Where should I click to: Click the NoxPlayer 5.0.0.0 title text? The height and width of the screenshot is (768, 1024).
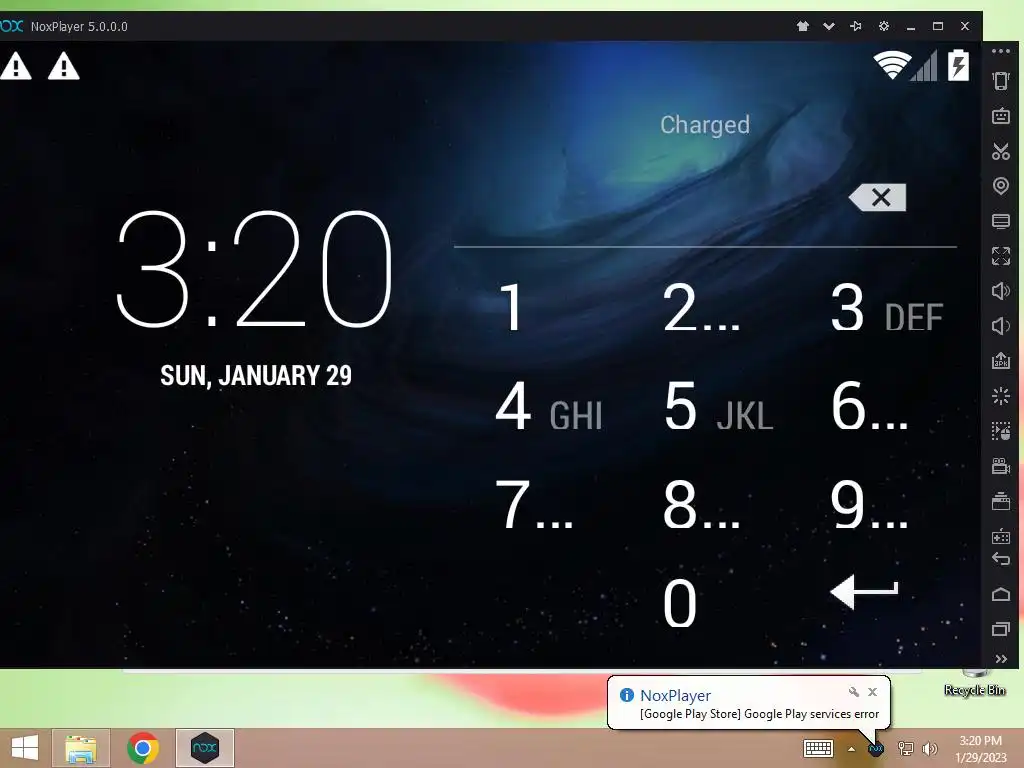(x=79, y=27)
